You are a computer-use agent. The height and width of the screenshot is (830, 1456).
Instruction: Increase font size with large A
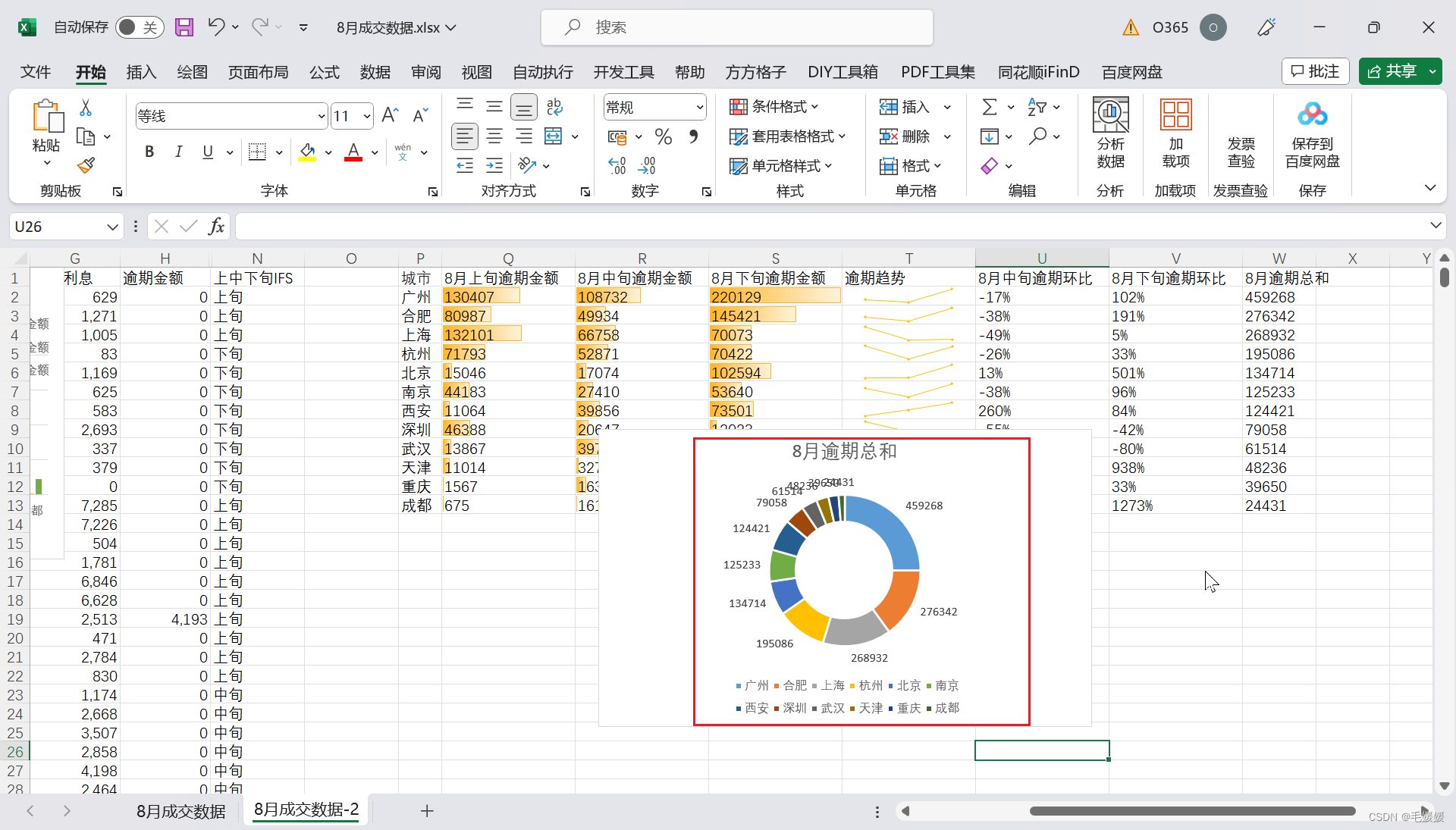[390, 115]
